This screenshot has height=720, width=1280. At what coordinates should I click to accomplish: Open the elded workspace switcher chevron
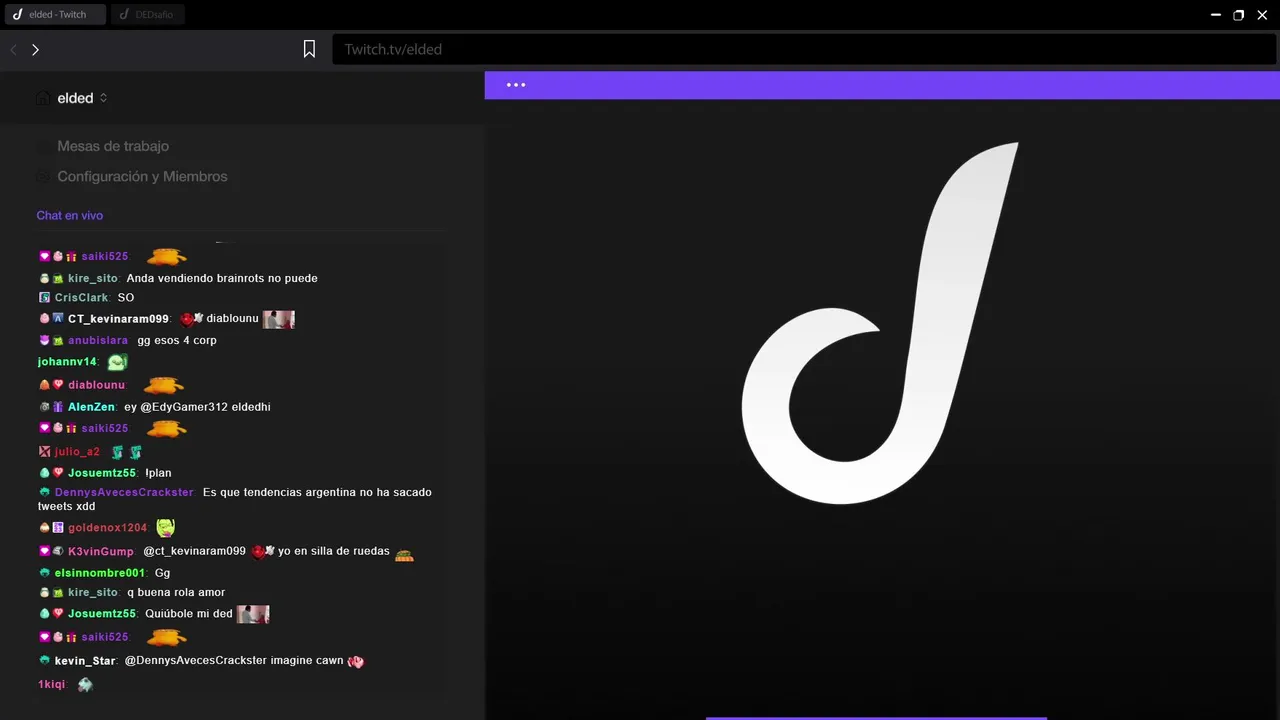pyautogui.click(x=103, y=98)
